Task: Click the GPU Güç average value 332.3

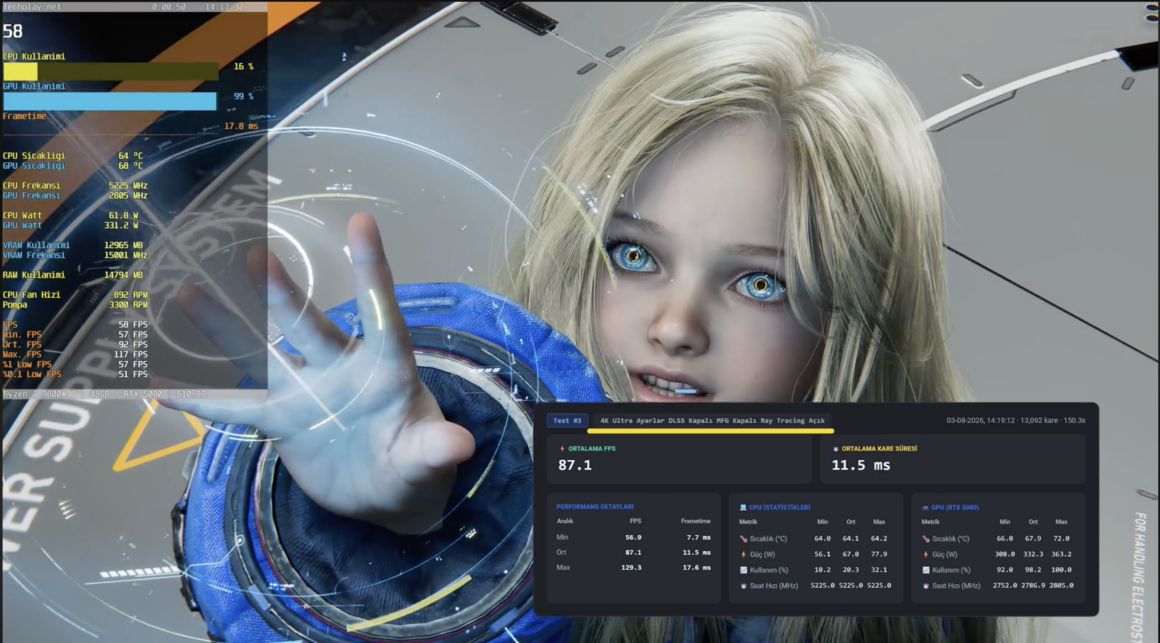Action: pos(1033,554)
